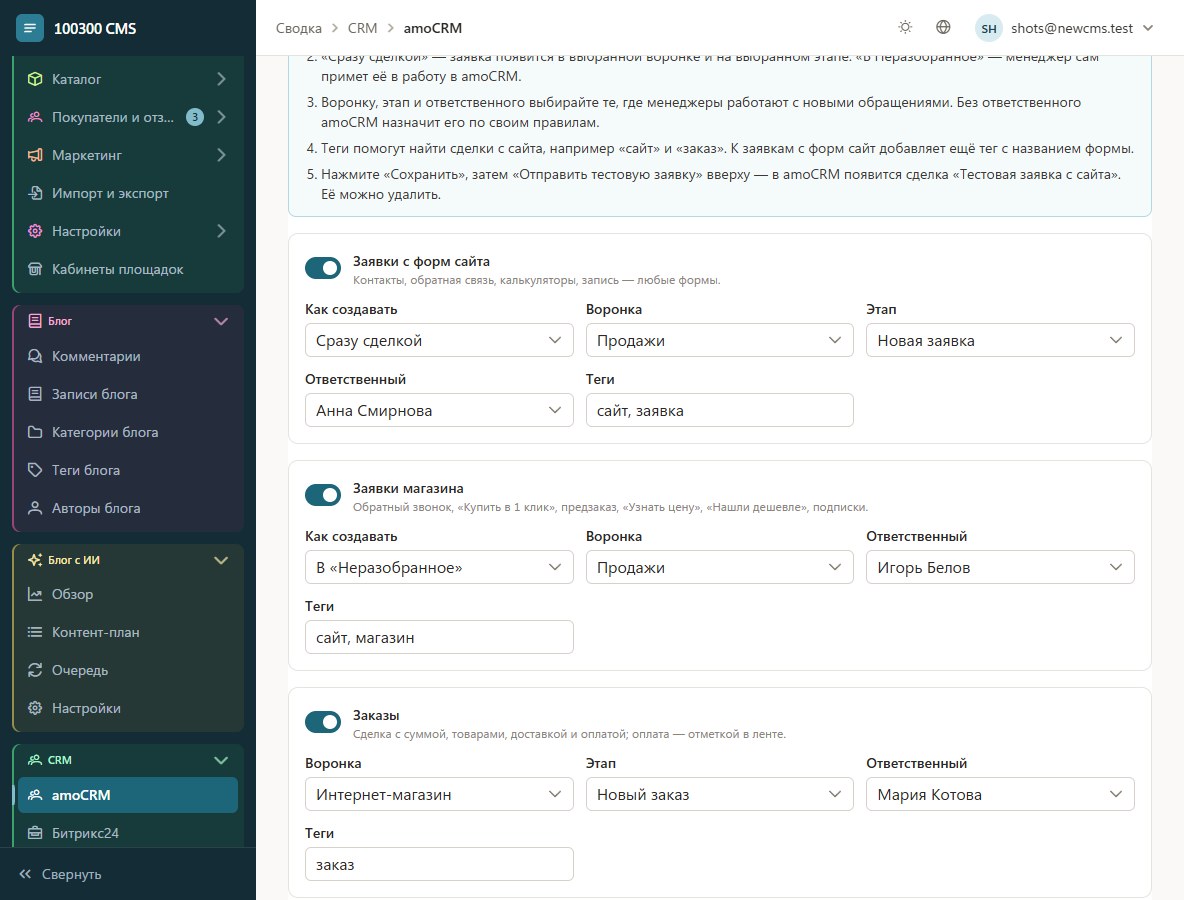Image resolution: width=1184 pixels, height=900 pixels.
Task: Toggle the Заказы switch off
Action: tap(323, 722)
